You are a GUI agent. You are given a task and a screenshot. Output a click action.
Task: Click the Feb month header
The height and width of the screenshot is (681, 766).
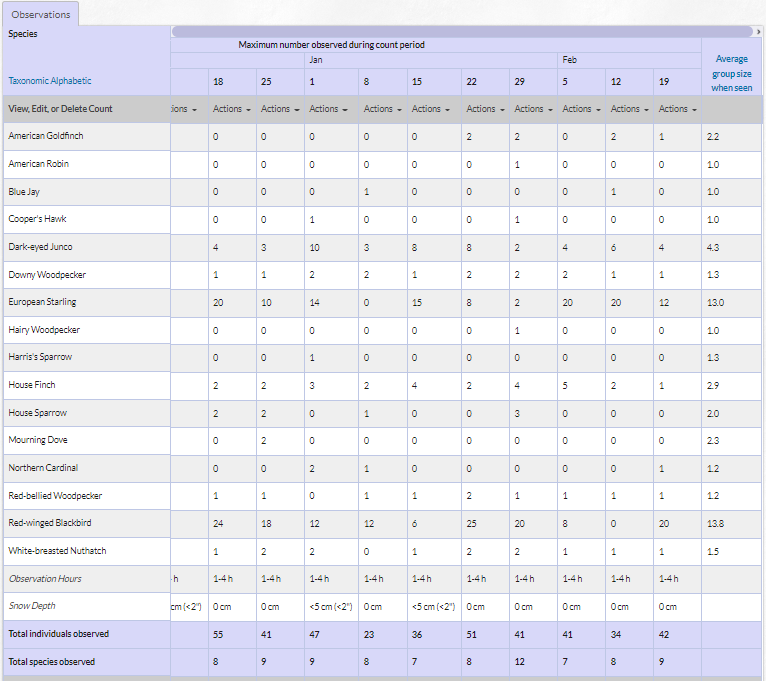pyautogui.click(x=569, y=60)
